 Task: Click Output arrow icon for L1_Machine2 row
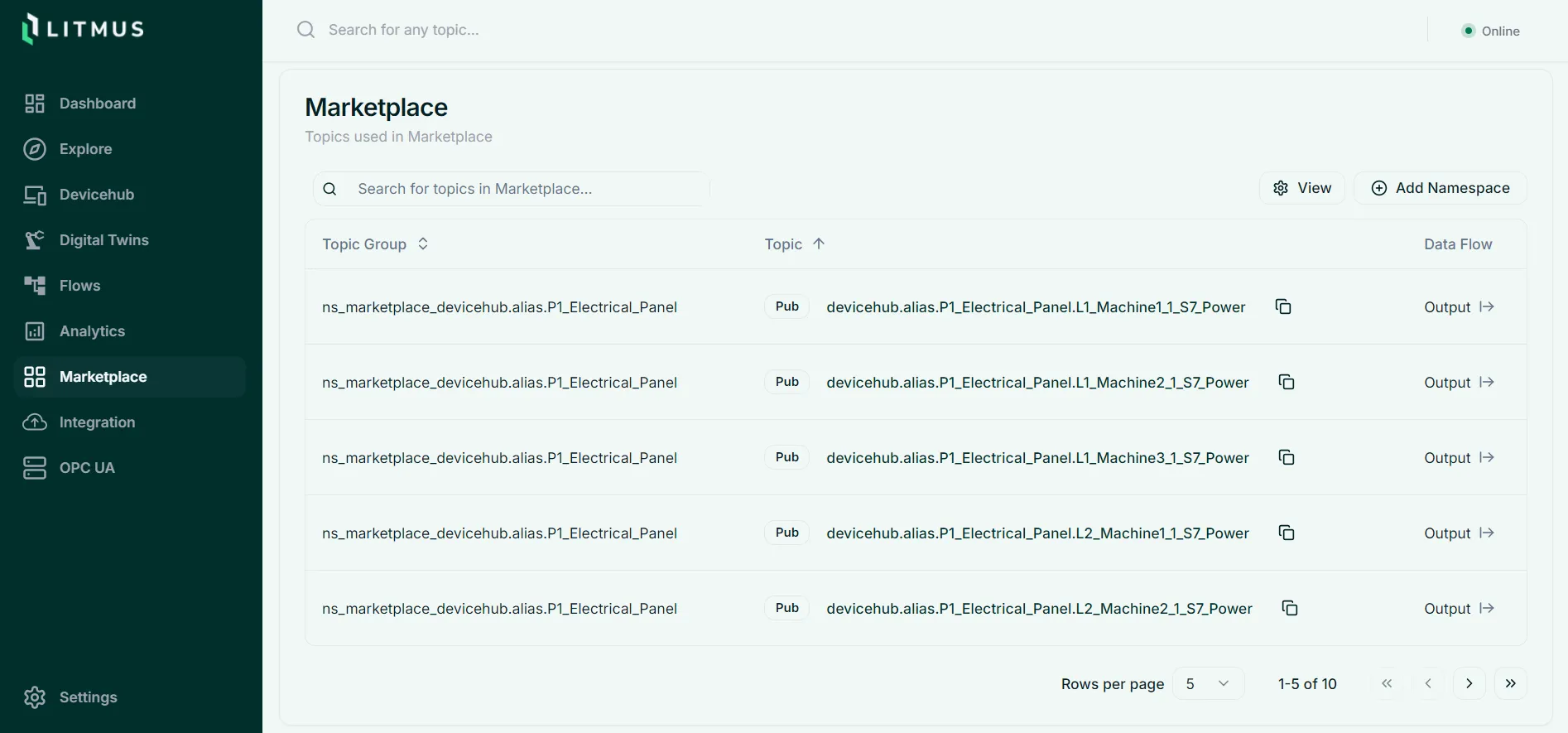coord(1487,383)
